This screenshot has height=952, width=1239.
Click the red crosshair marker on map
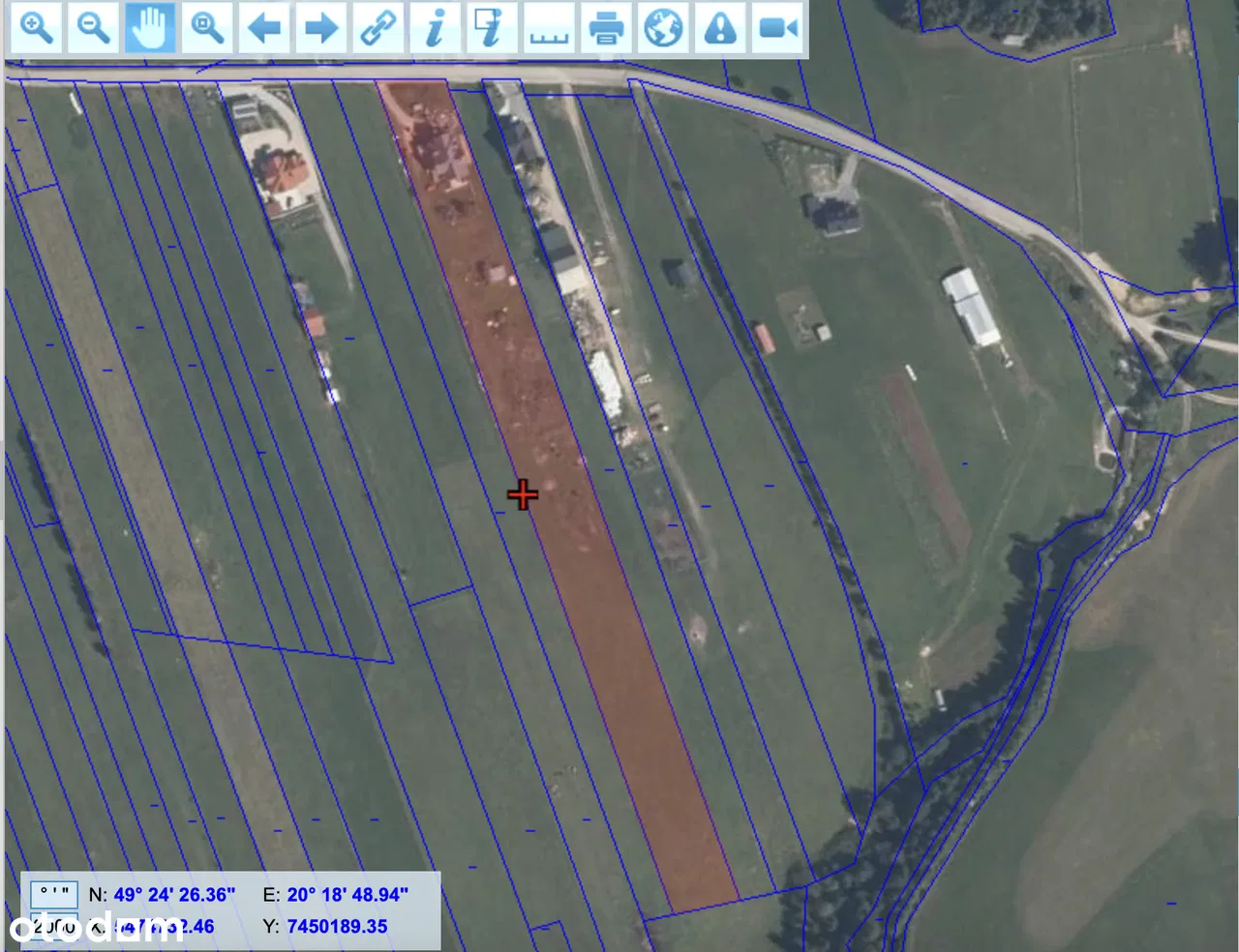click(523, 494)
